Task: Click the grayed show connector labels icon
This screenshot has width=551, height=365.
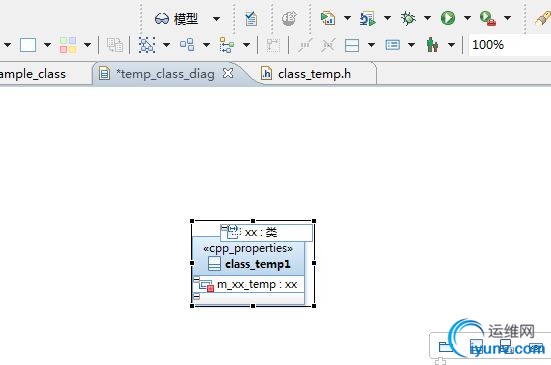Action: point(305,45)
